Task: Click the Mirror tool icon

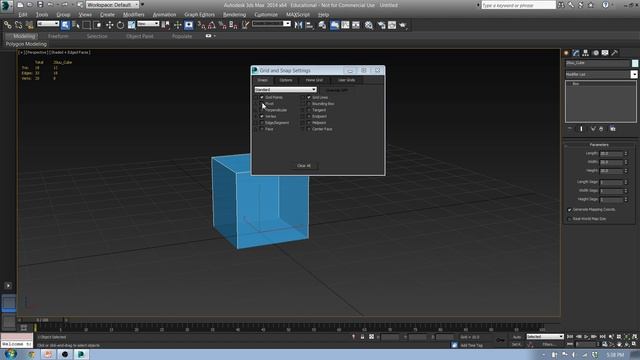Action: pos(299,25)
